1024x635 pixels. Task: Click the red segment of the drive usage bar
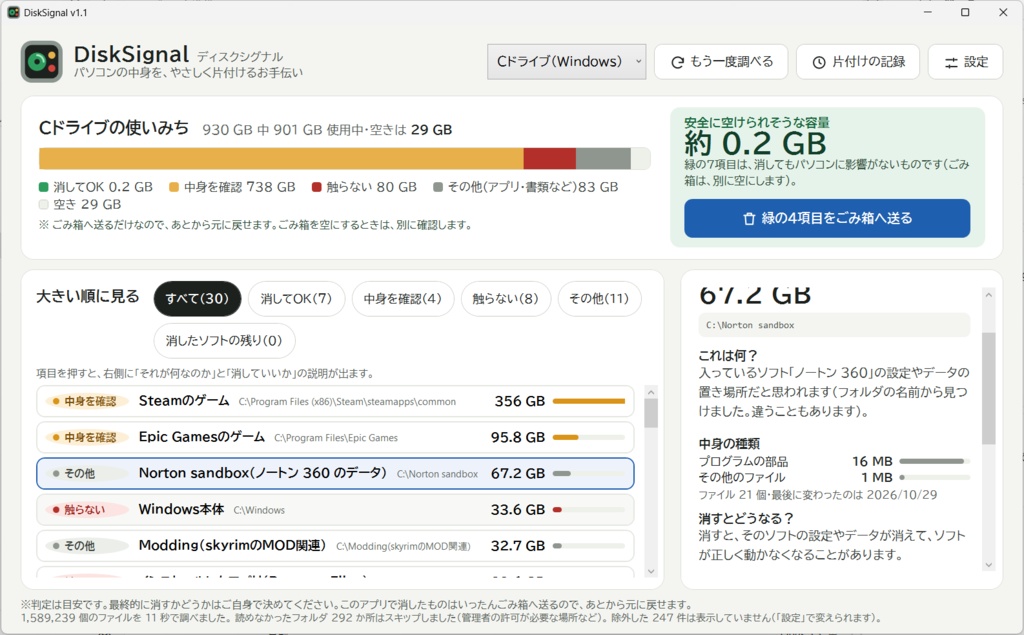[549, 159]
